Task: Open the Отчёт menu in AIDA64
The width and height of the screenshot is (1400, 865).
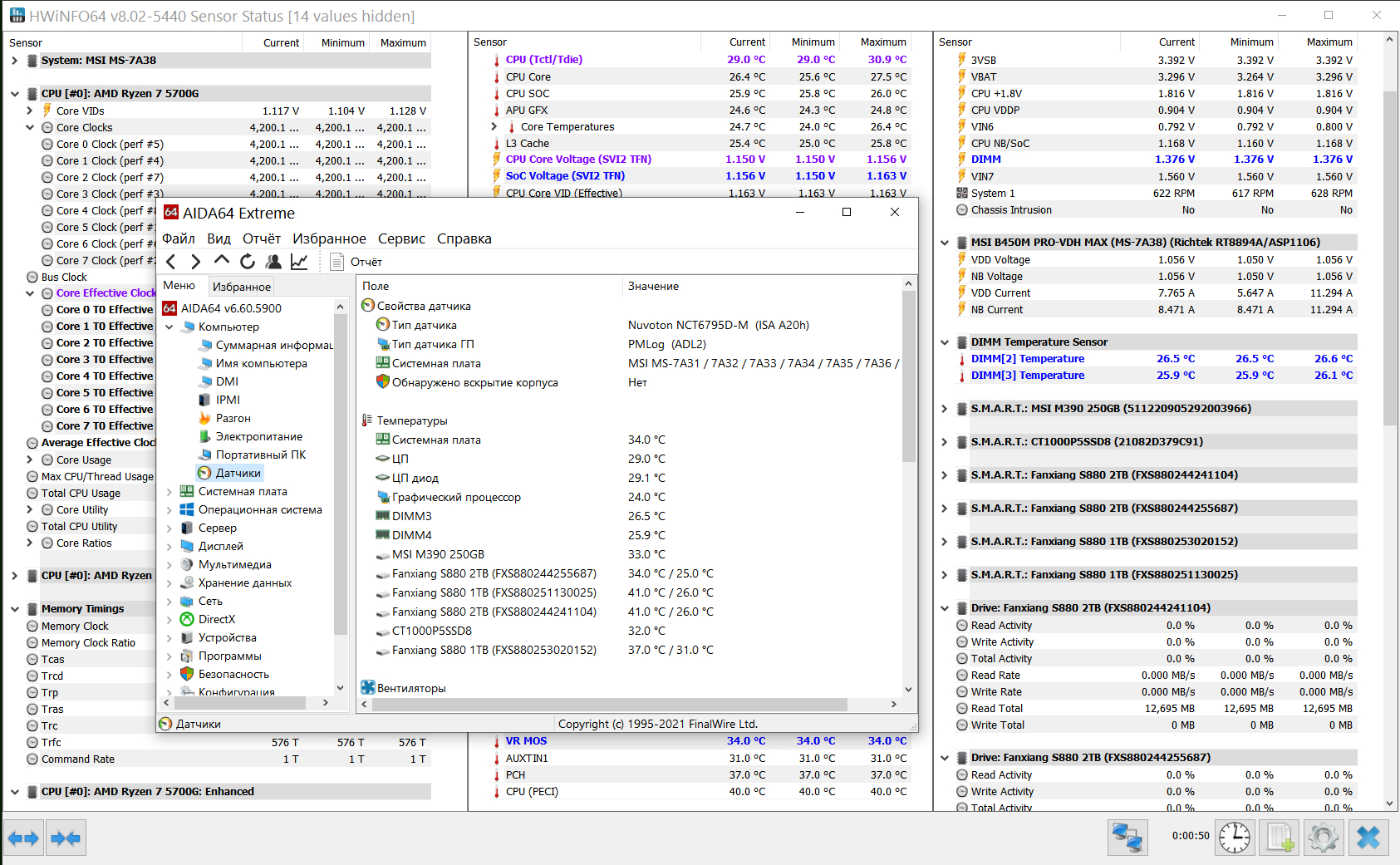Action: click(262, 238)
